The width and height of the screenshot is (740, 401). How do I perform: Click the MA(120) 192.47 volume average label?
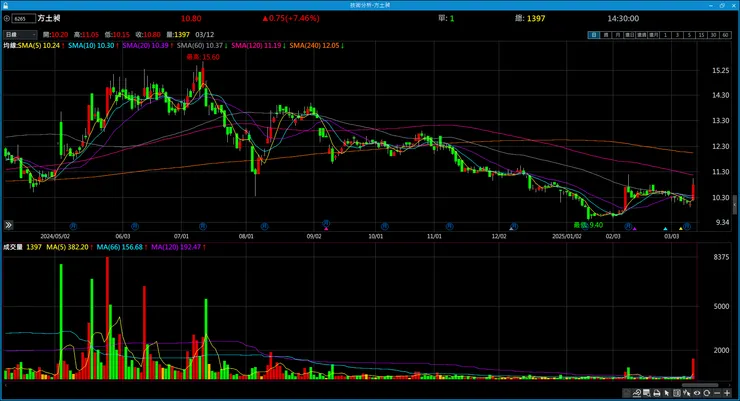point(176,247)
